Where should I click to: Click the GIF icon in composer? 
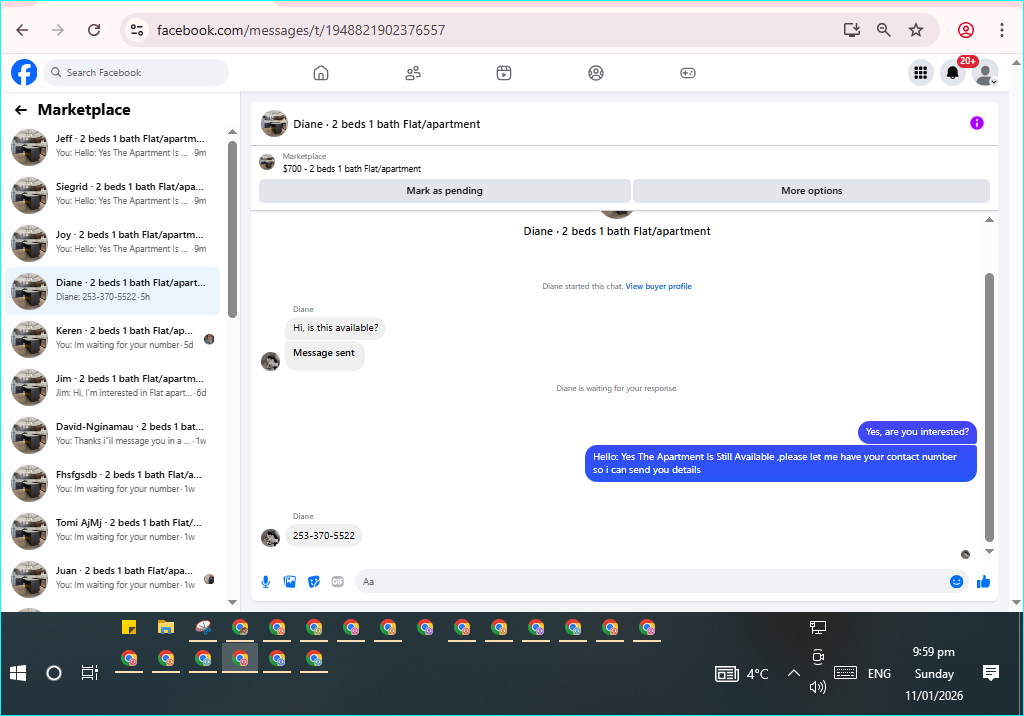(x=338, y=581)
